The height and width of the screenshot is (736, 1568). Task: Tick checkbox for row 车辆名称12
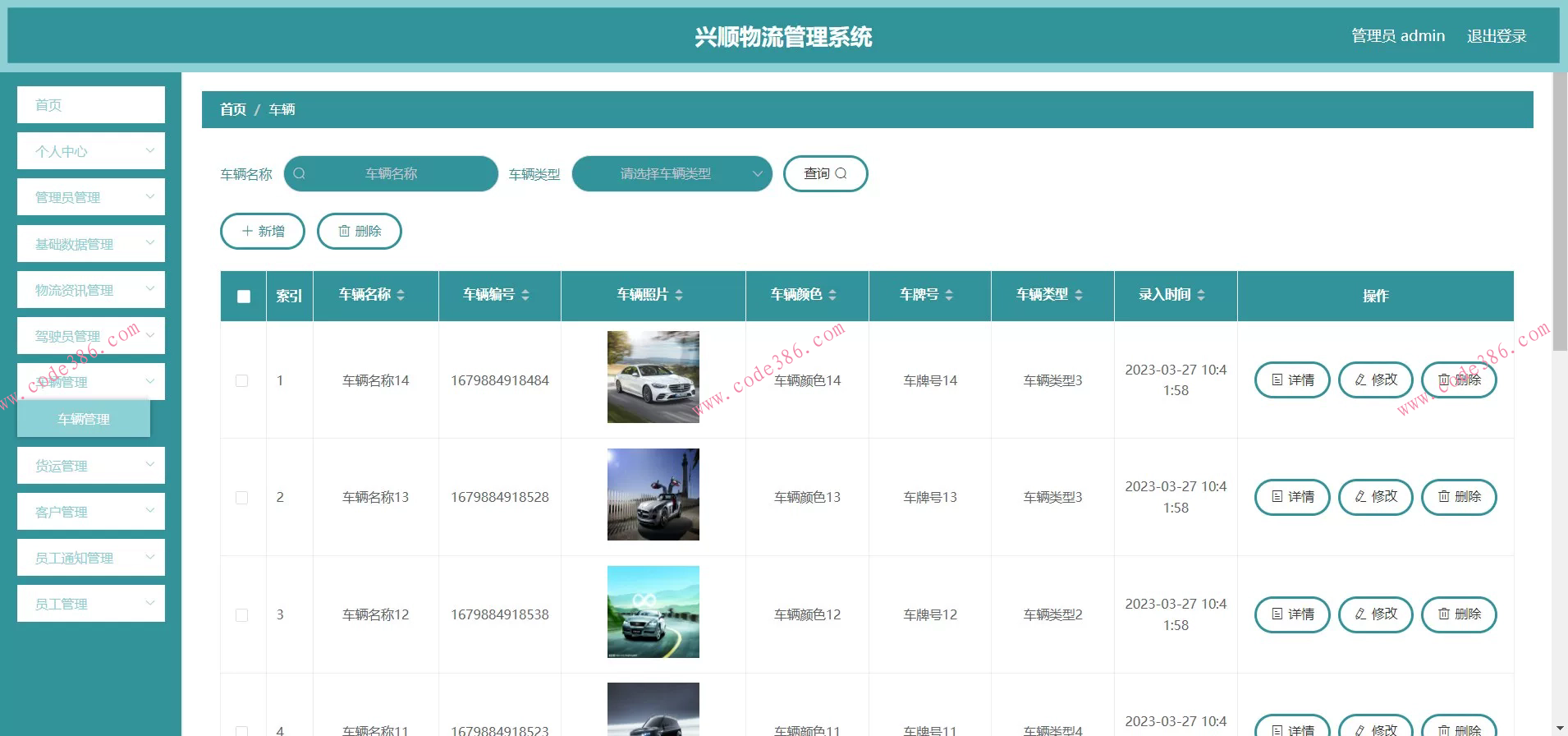click(242, 615)
